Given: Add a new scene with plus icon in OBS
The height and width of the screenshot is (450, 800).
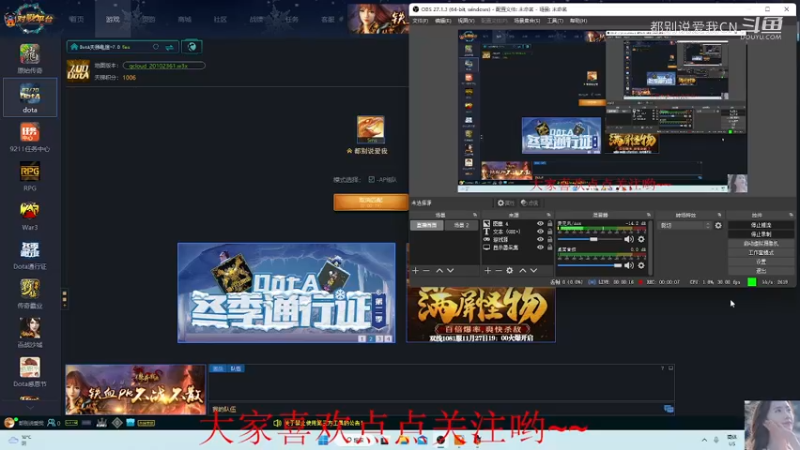Looking at the screenshot, I should click(415, 270).
